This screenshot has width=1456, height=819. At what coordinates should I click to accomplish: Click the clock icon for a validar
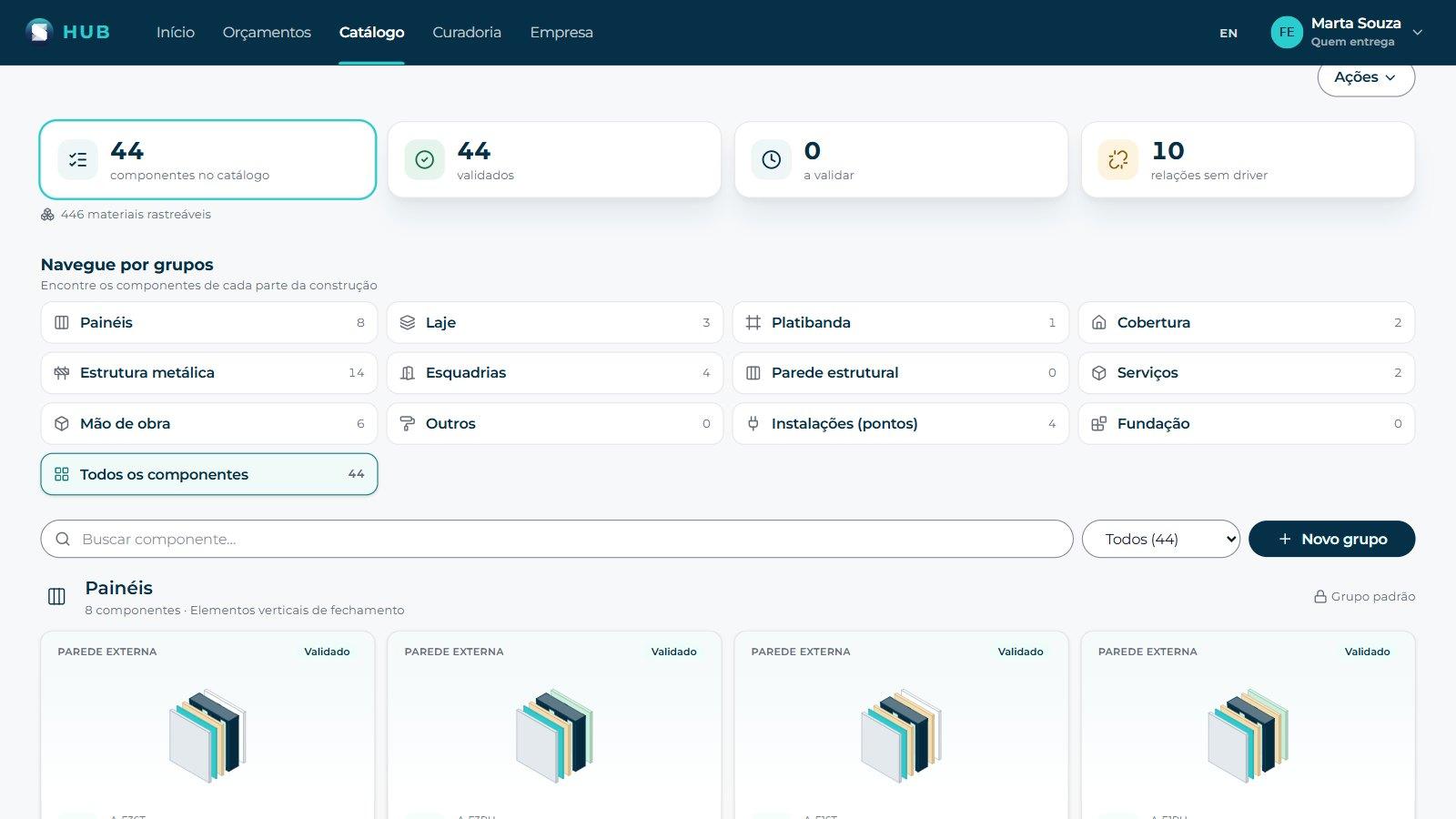(x=771, y=159)
